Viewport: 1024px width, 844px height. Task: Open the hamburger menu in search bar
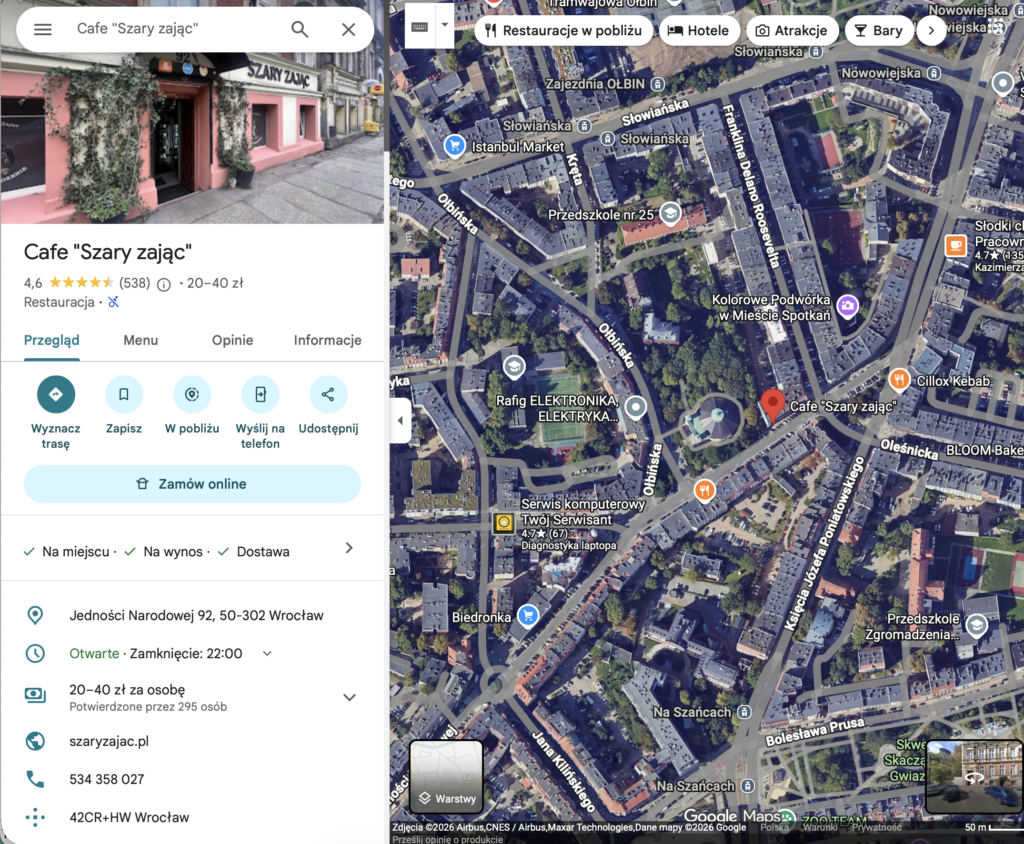coord(42,29)
